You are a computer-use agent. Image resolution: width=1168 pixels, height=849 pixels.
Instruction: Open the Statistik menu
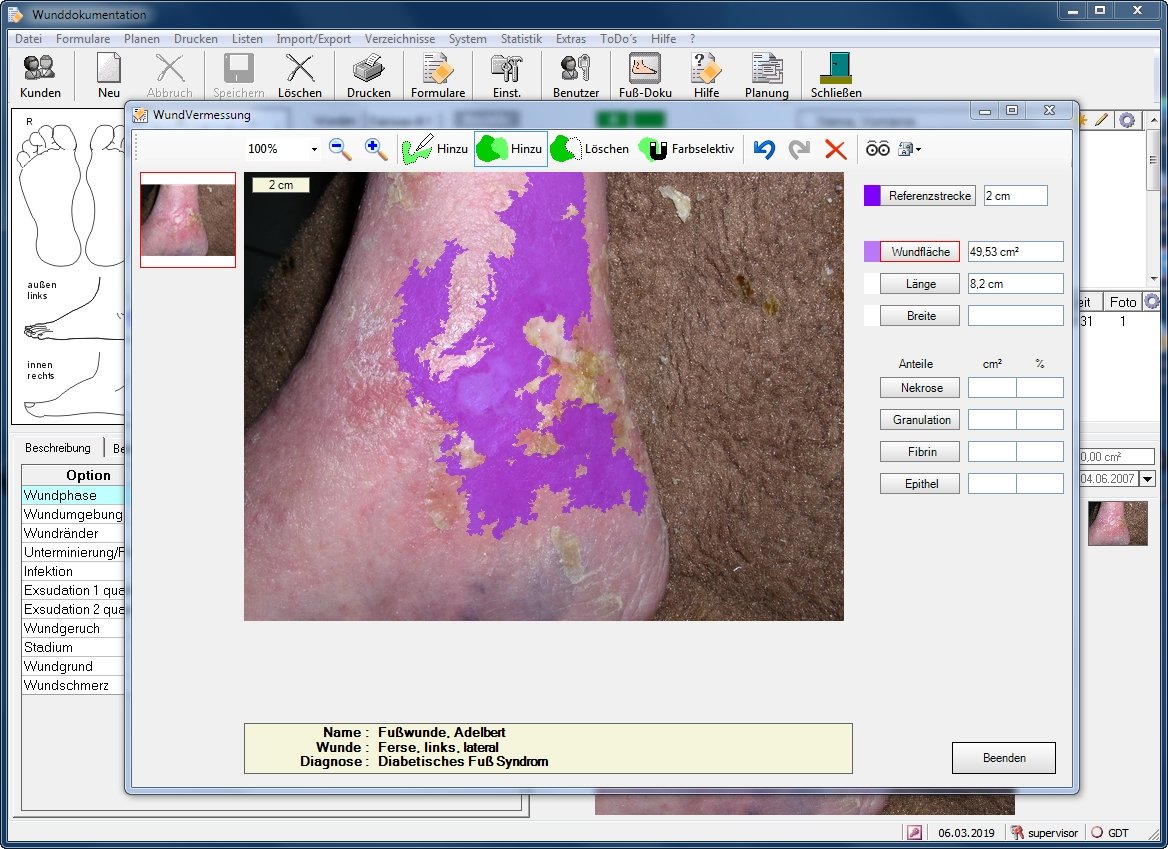pyautogui.click(x=521, y=39)
